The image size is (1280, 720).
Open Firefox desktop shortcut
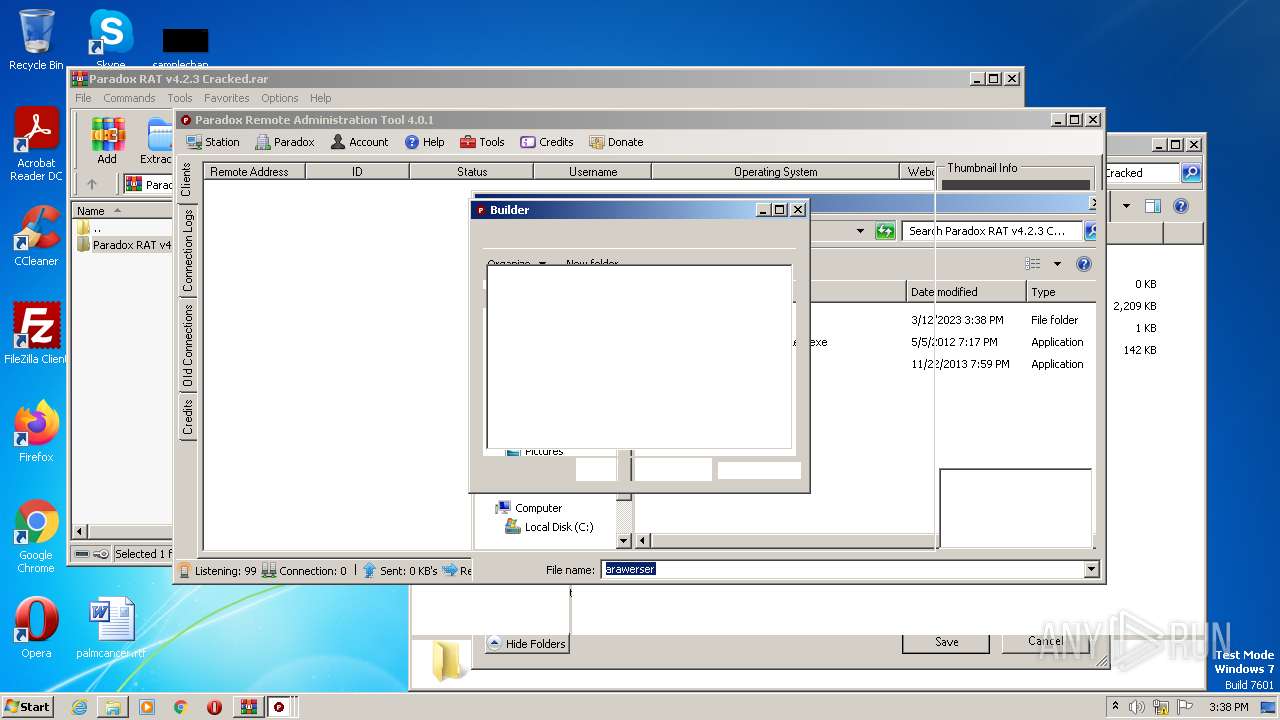pos(36,431)
